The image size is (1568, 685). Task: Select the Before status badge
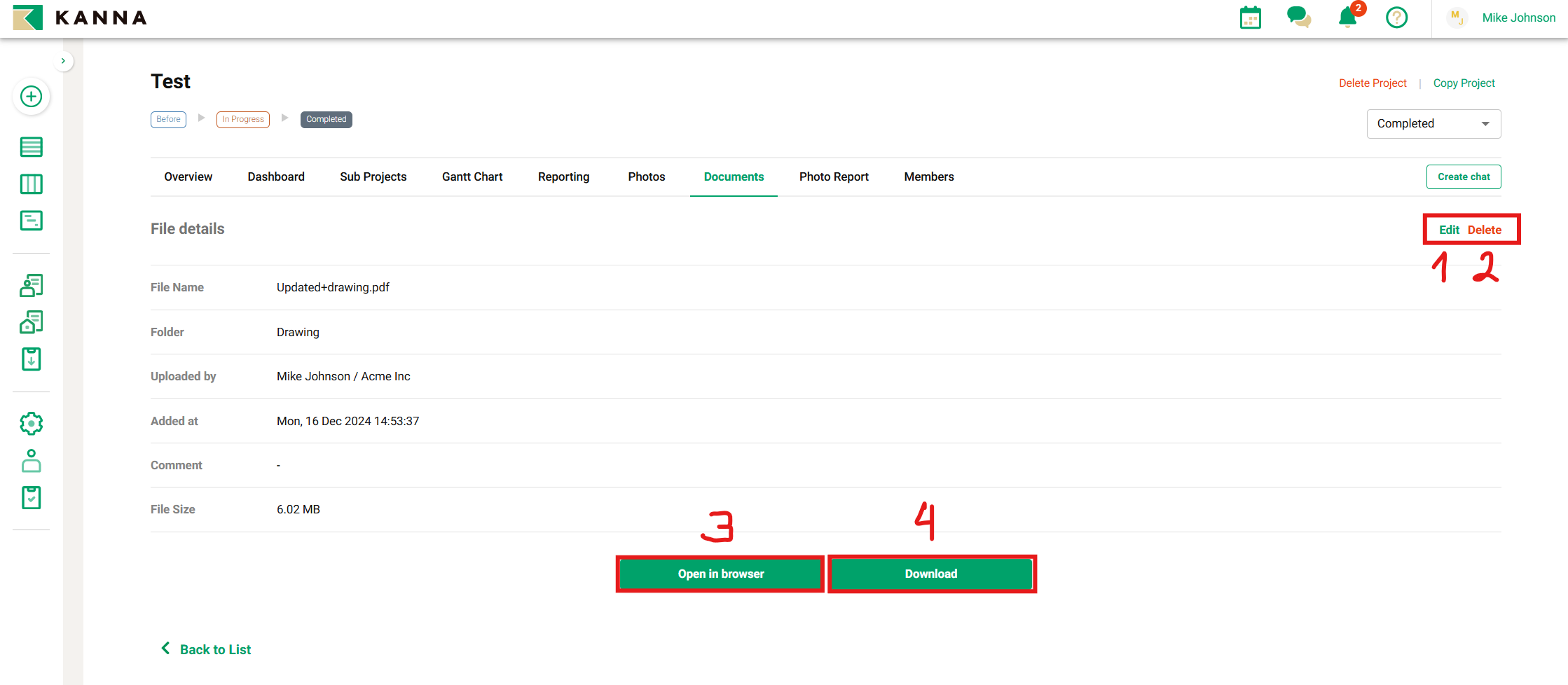(x=168, y=120)
